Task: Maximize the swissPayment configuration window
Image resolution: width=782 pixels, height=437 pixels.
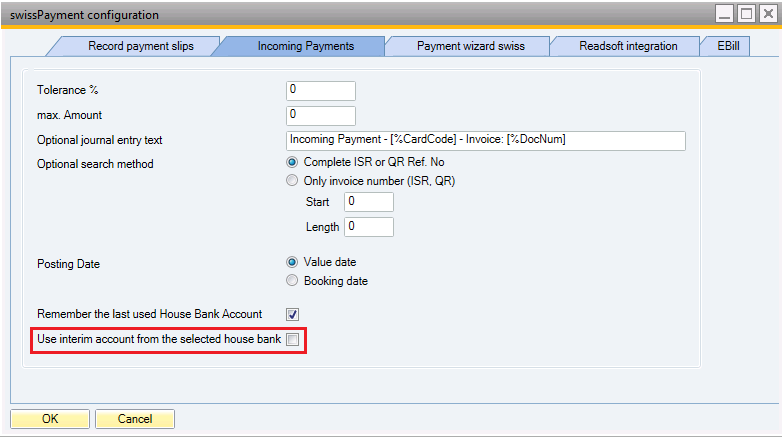Action: pos(747,13)
